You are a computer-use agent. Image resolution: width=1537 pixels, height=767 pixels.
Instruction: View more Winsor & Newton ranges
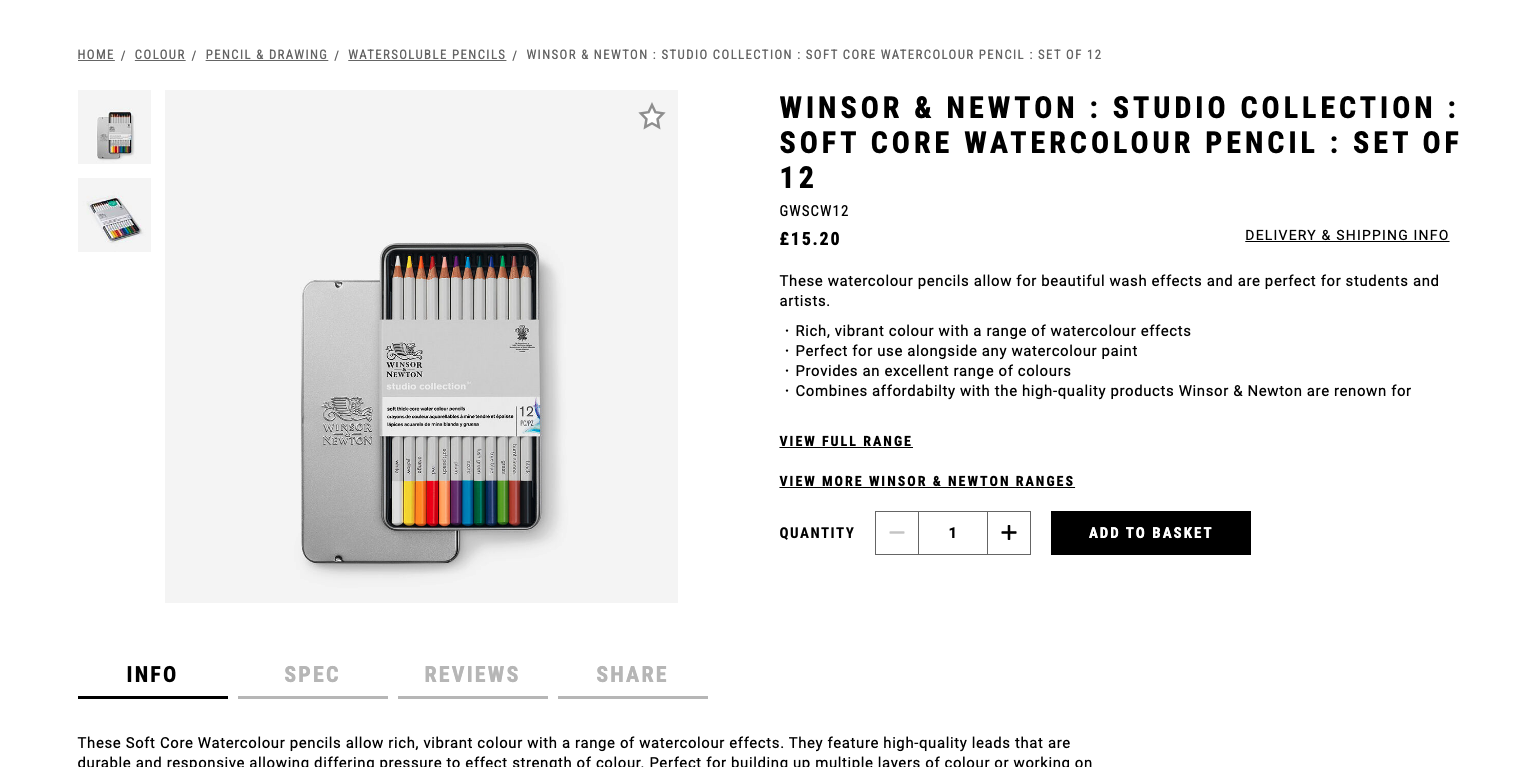(x=926, y=482)
